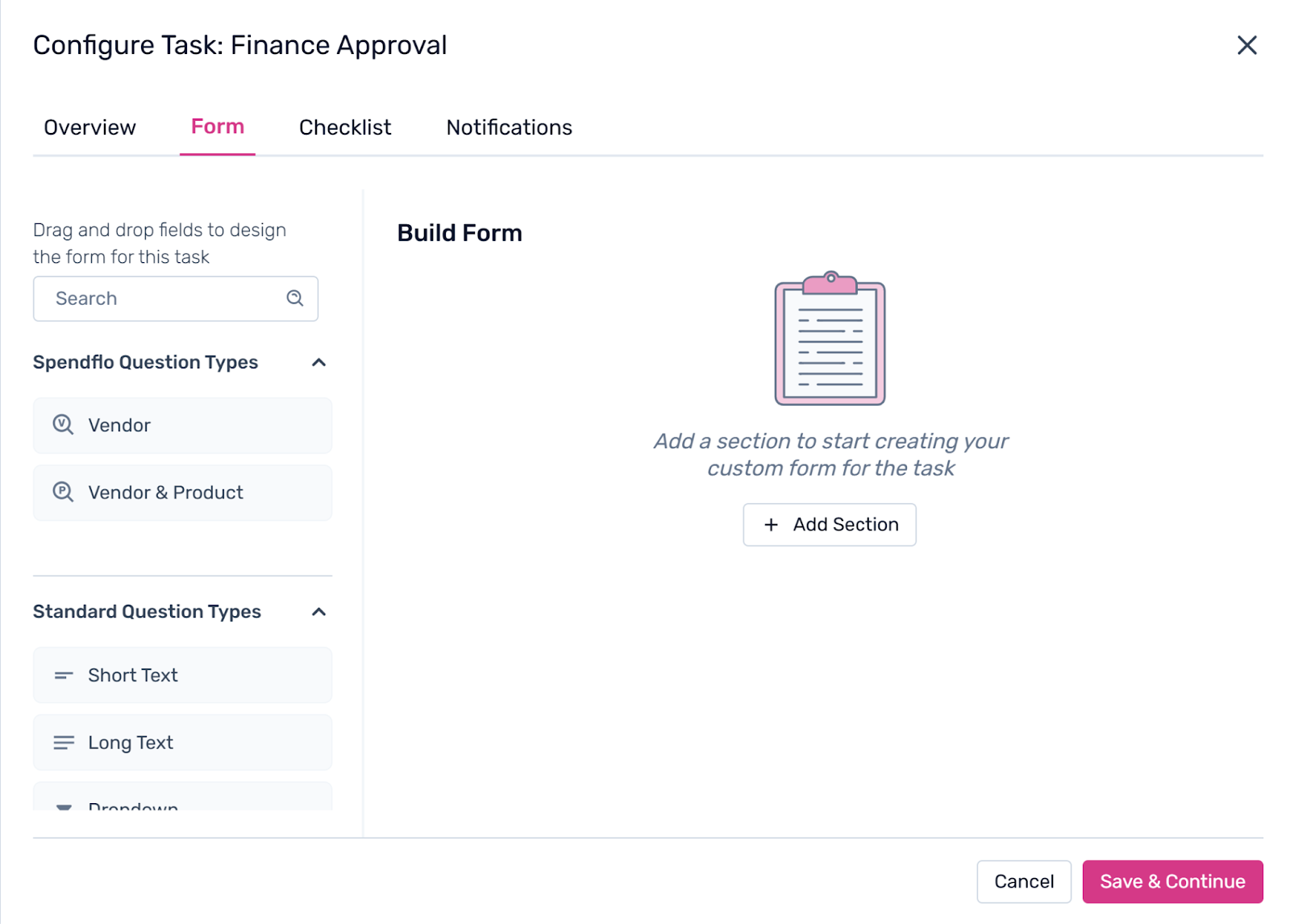Switch to the Overview tab

[89, 127]
